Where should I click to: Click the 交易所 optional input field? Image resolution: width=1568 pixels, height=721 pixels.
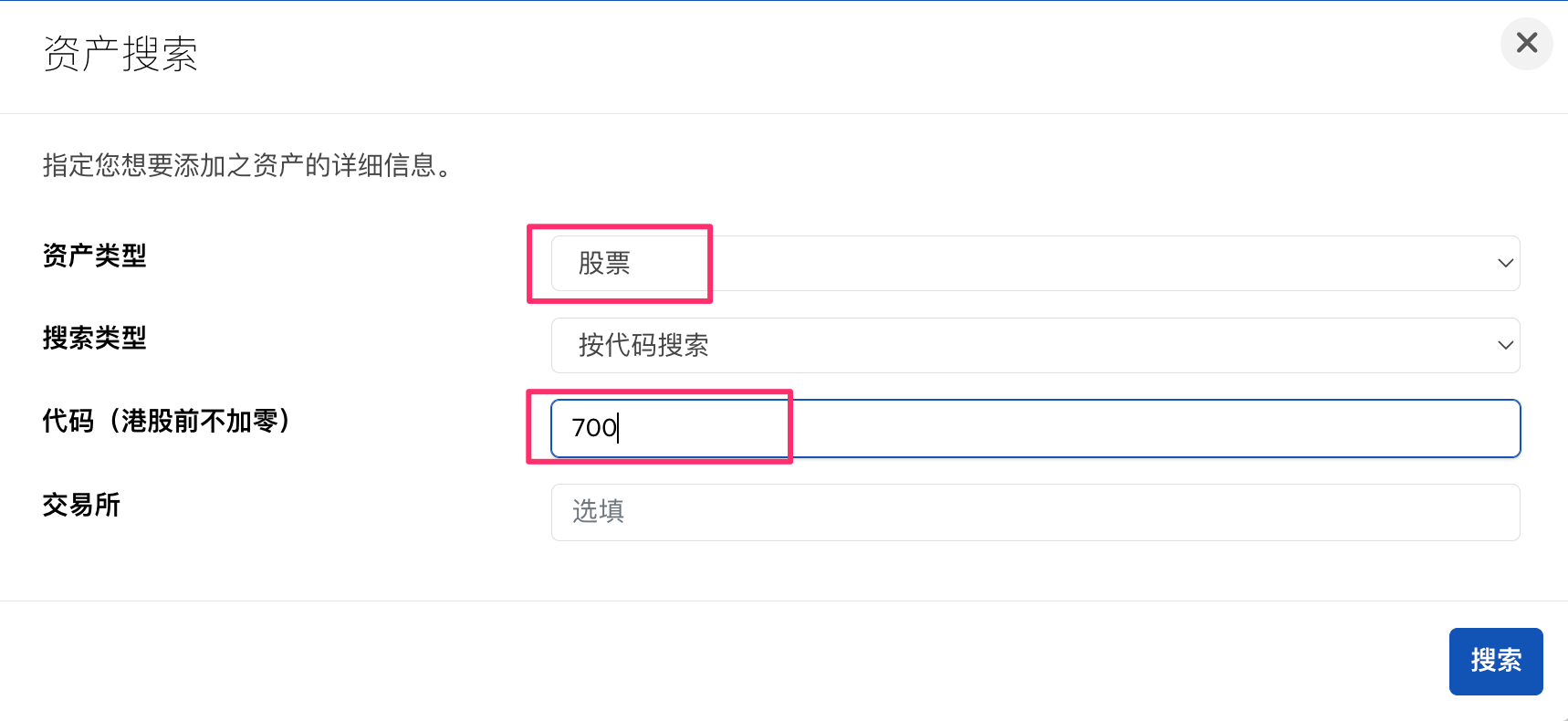coord(1035,512)
